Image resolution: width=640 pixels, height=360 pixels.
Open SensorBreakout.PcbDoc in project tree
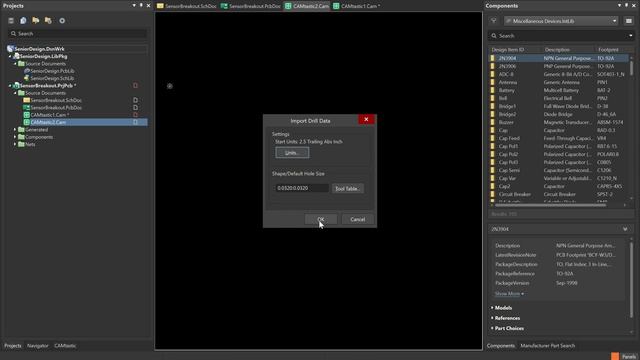coord(56,108)
